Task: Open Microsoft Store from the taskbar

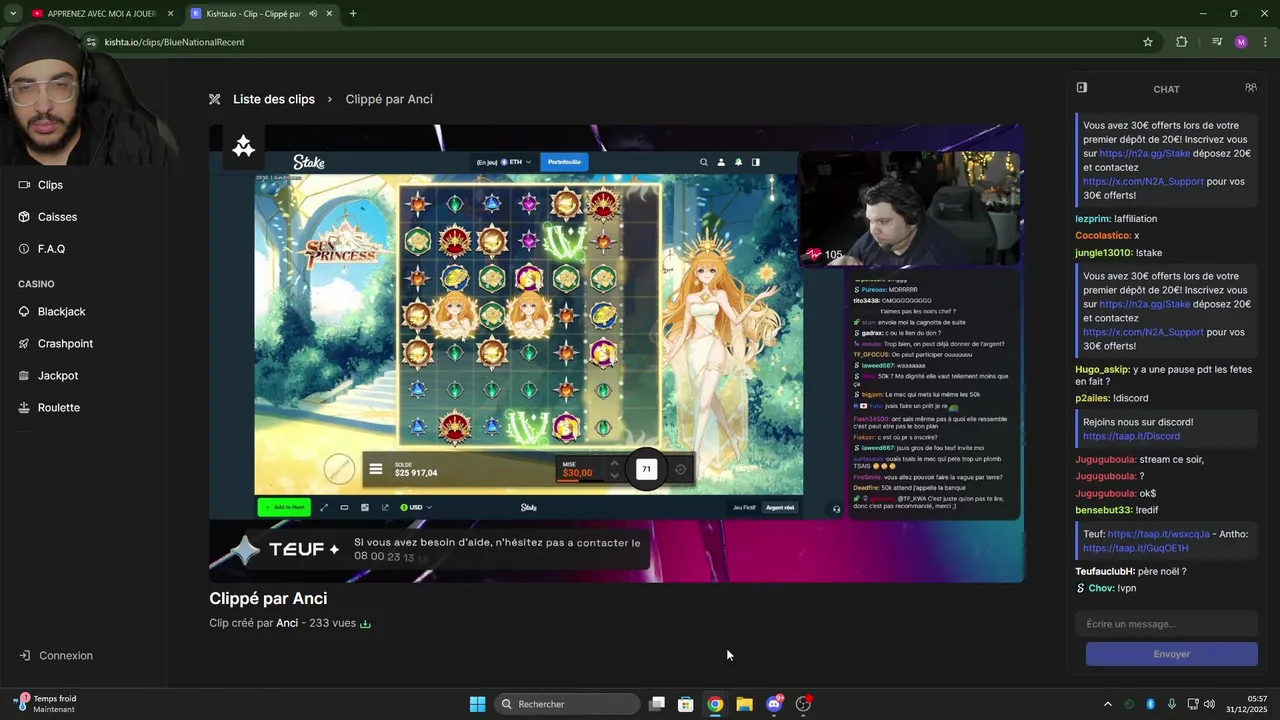Action: pos(686,704)
